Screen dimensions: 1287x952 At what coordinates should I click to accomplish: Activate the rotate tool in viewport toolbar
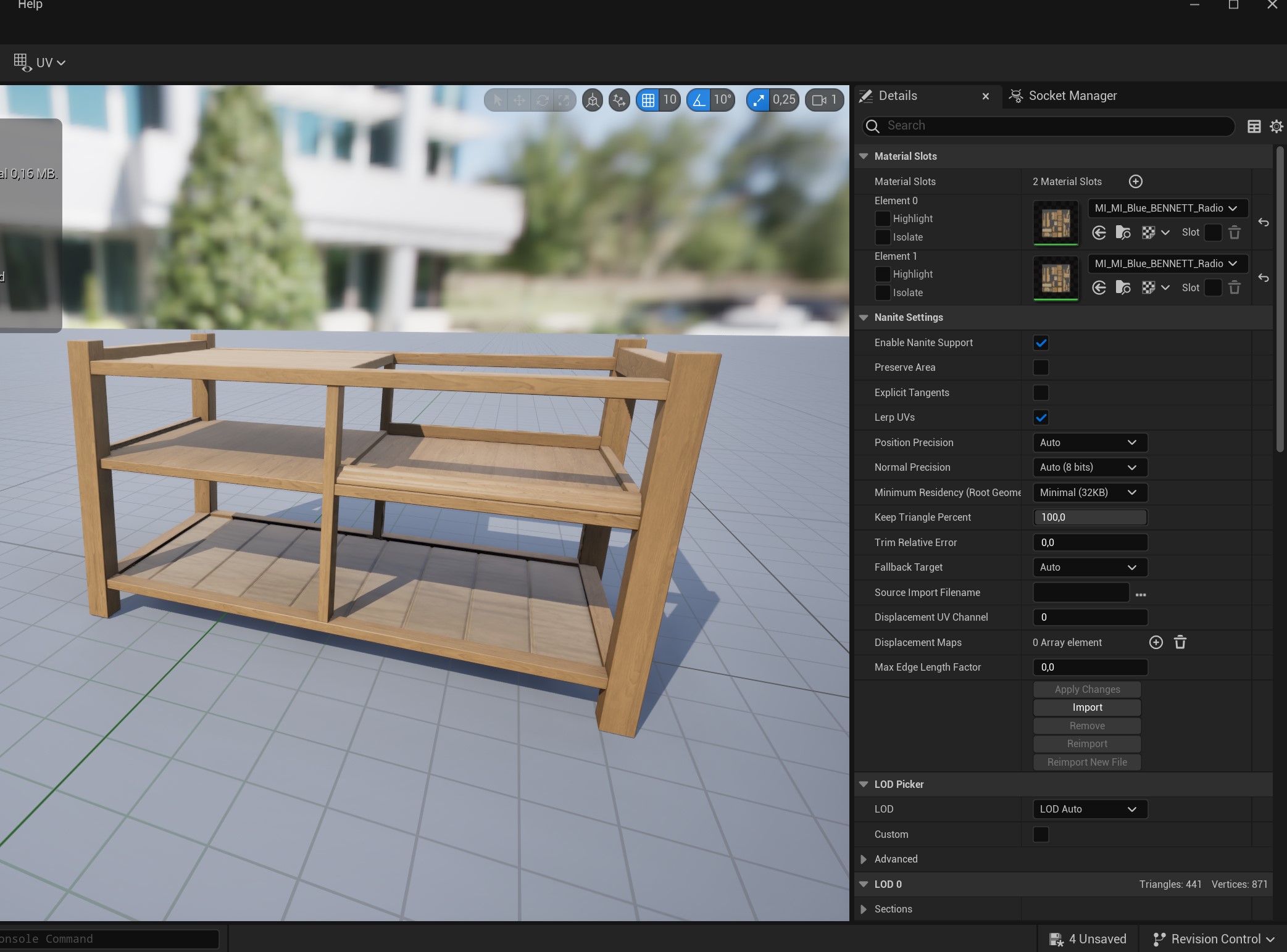coord(542,100)
